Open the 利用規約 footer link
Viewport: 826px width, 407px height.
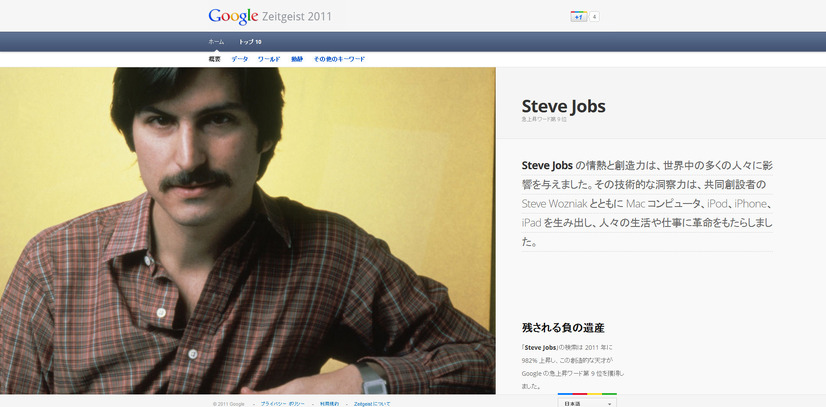pyautogui.click(x=329, y=404)
